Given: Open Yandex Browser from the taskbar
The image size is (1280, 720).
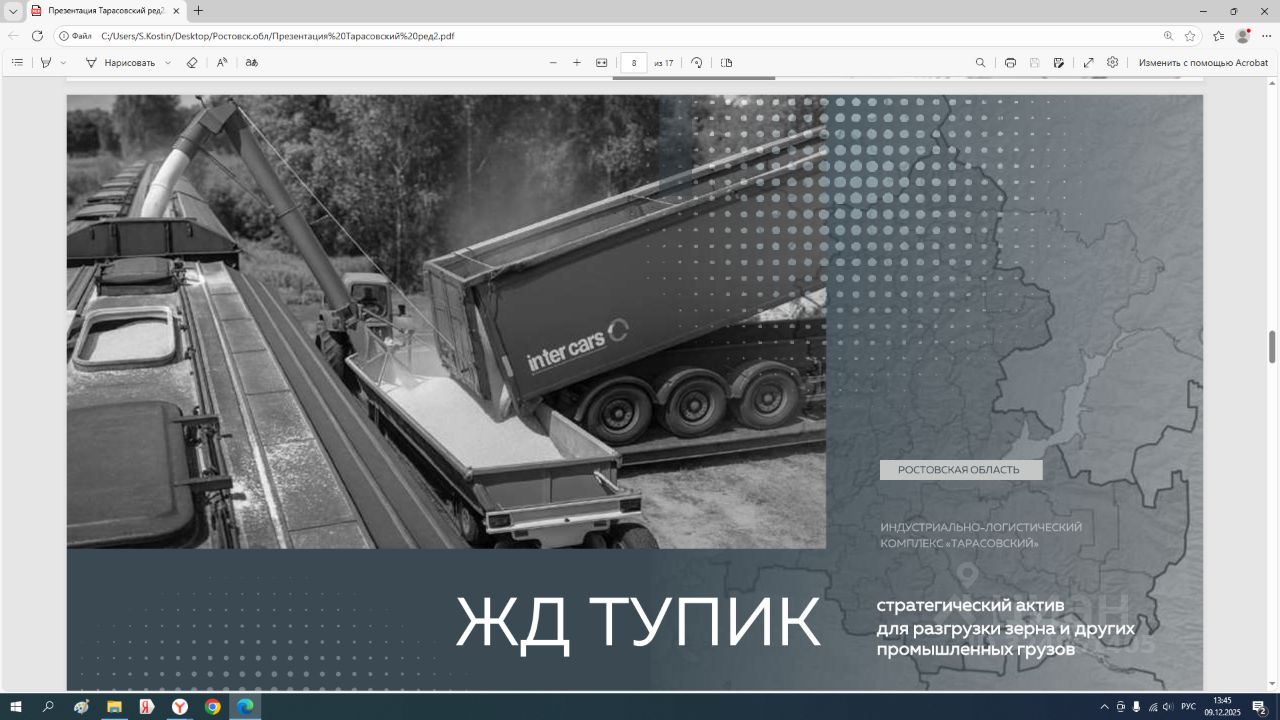Looking at the screenshot, I should point(179,706).
